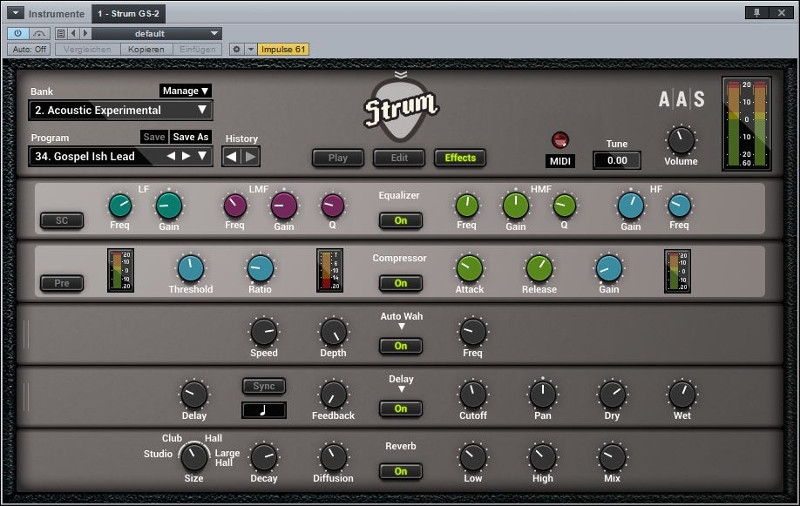Toggle the Compressor On switch
Viewport: 800px width, 506px height.
coord(401,283)
